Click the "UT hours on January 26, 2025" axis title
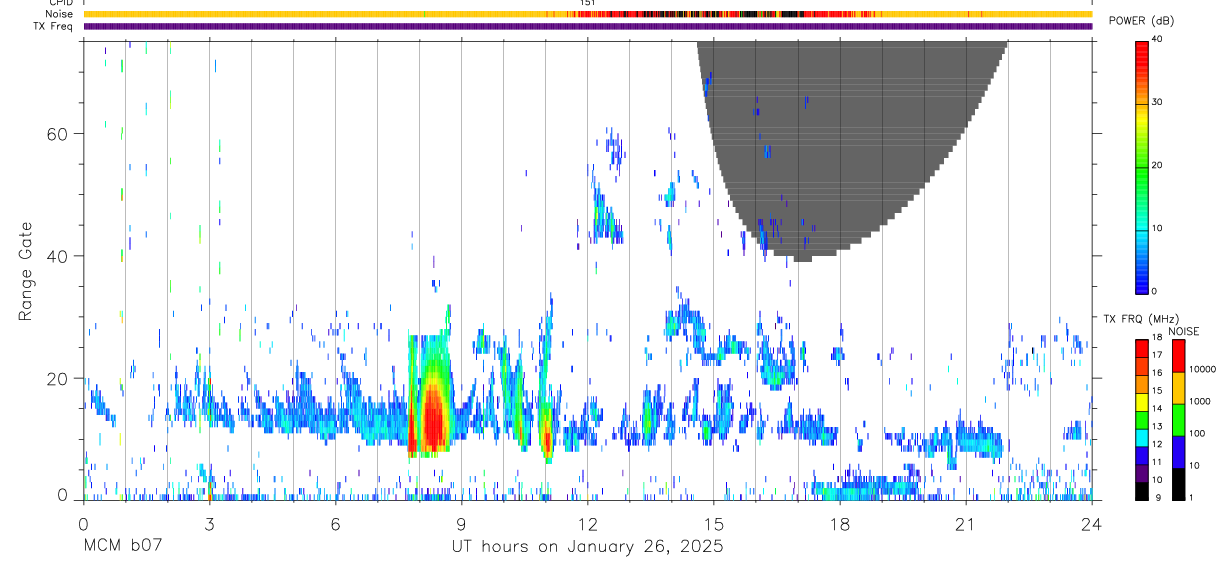Image resolution: width=1228 pixels, height=567 pixels. (x=586, y=547)
